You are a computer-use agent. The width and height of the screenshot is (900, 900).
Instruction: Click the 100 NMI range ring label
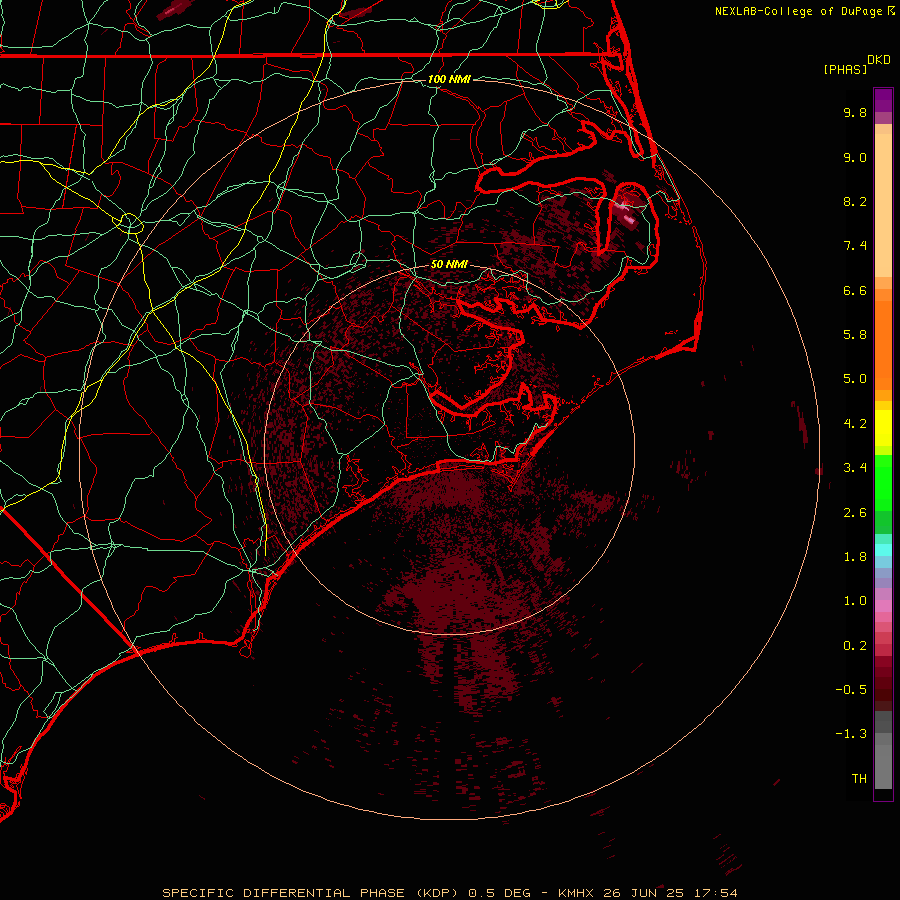click(x=449, y=79)
